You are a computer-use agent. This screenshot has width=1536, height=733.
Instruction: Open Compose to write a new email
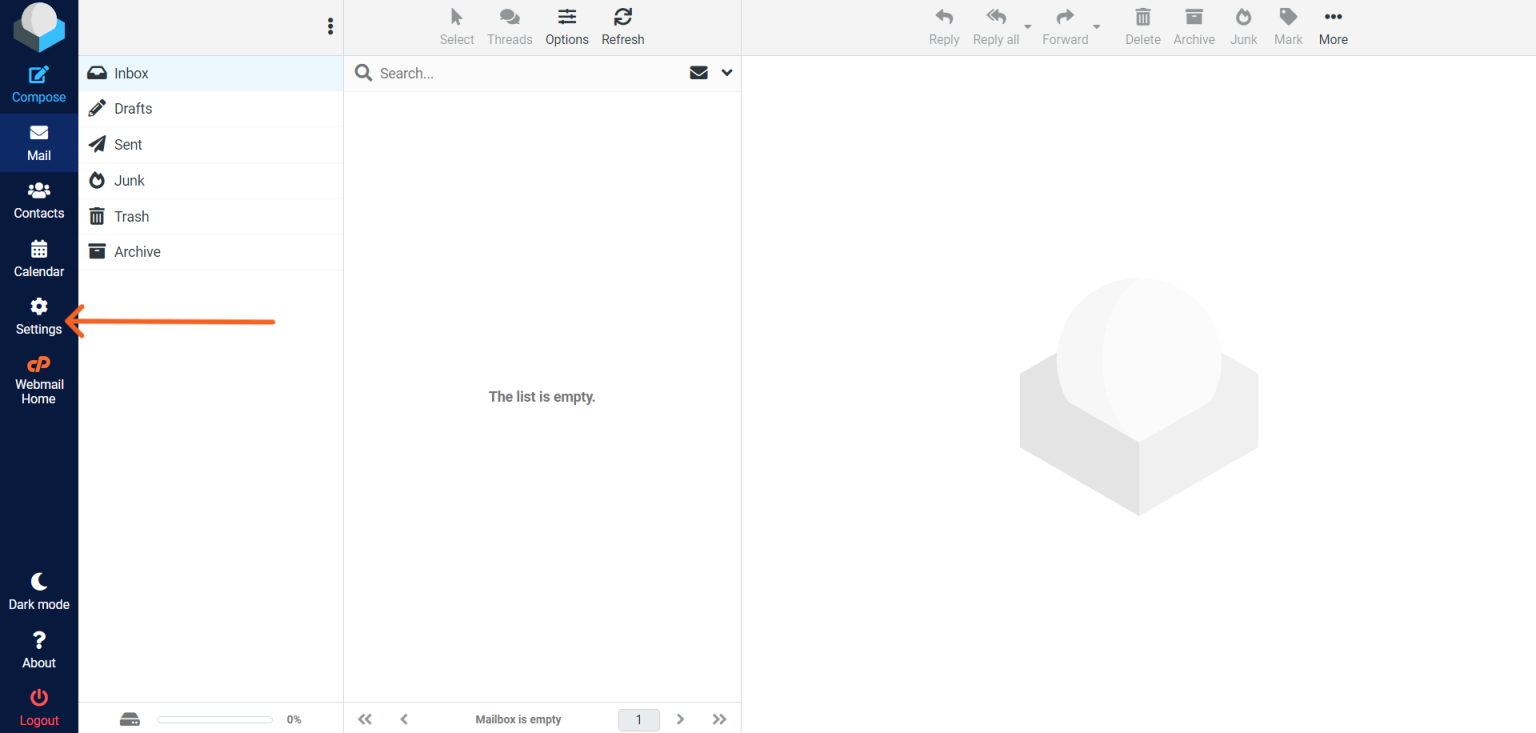pos(39,84)
